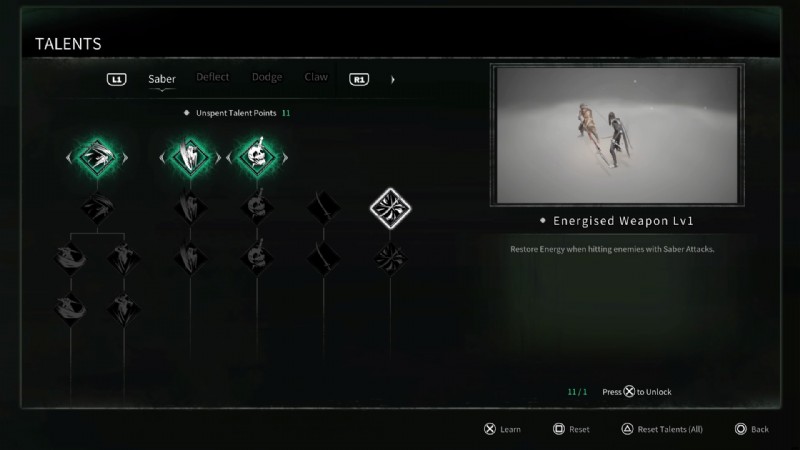Expand more tabs with the right chevron

tap(392, 80)
